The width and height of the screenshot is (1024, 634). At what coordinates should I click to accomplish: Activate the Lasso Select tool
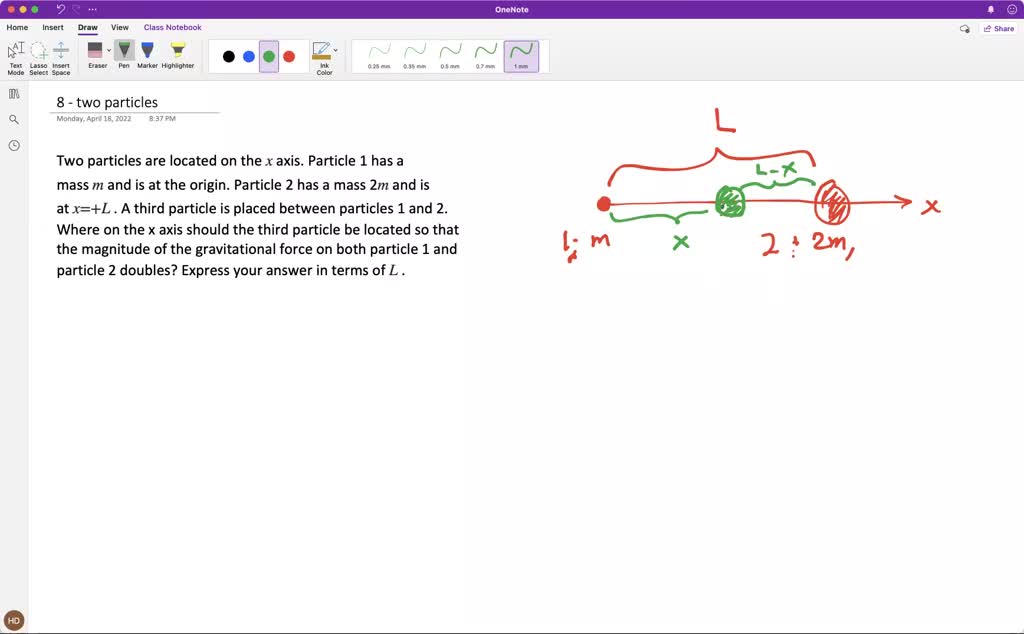38,55
